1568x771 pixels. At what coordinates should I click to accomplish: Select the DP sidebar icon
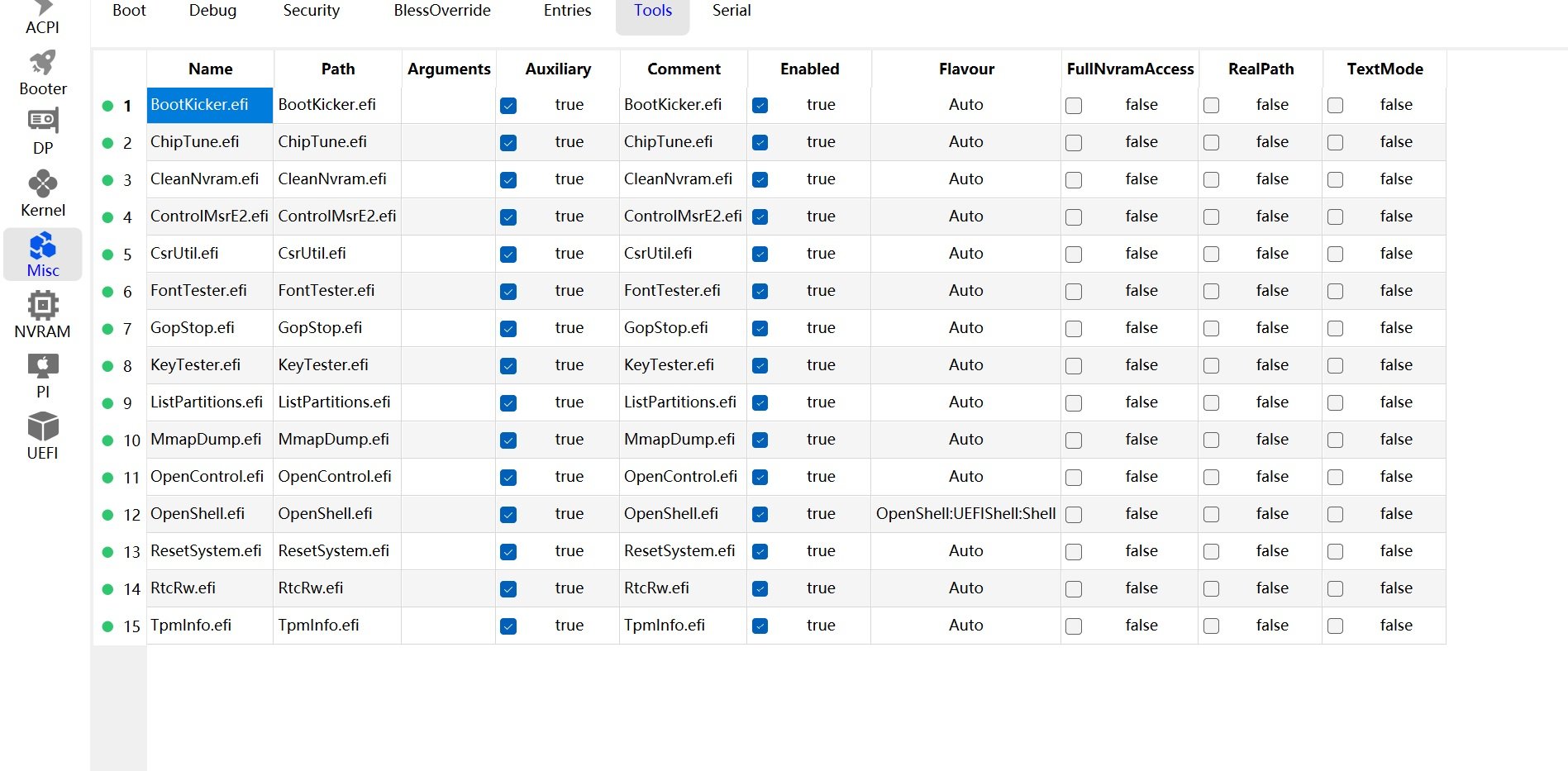click(x=42, y=121)
